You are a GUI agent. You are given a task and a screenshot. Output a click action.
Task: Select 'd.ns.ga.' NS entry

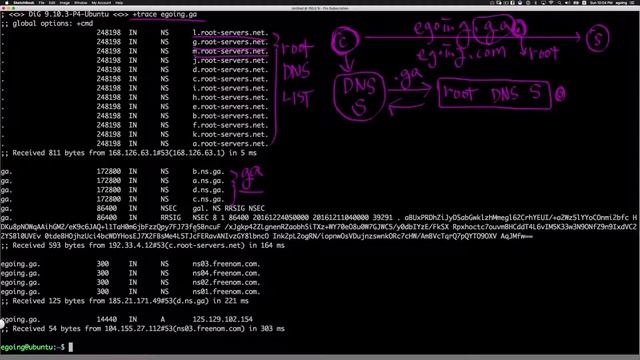pyautogui.click(x=208, y=190)
